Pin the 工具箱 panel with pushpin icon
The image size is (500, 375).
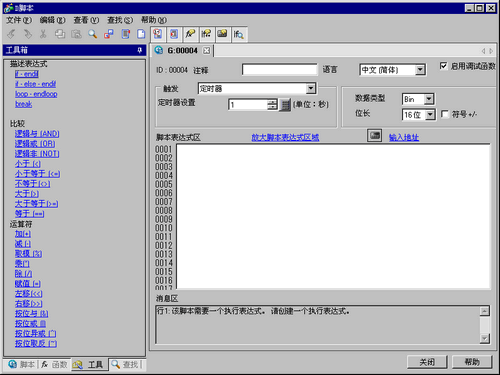coord(140,50)
